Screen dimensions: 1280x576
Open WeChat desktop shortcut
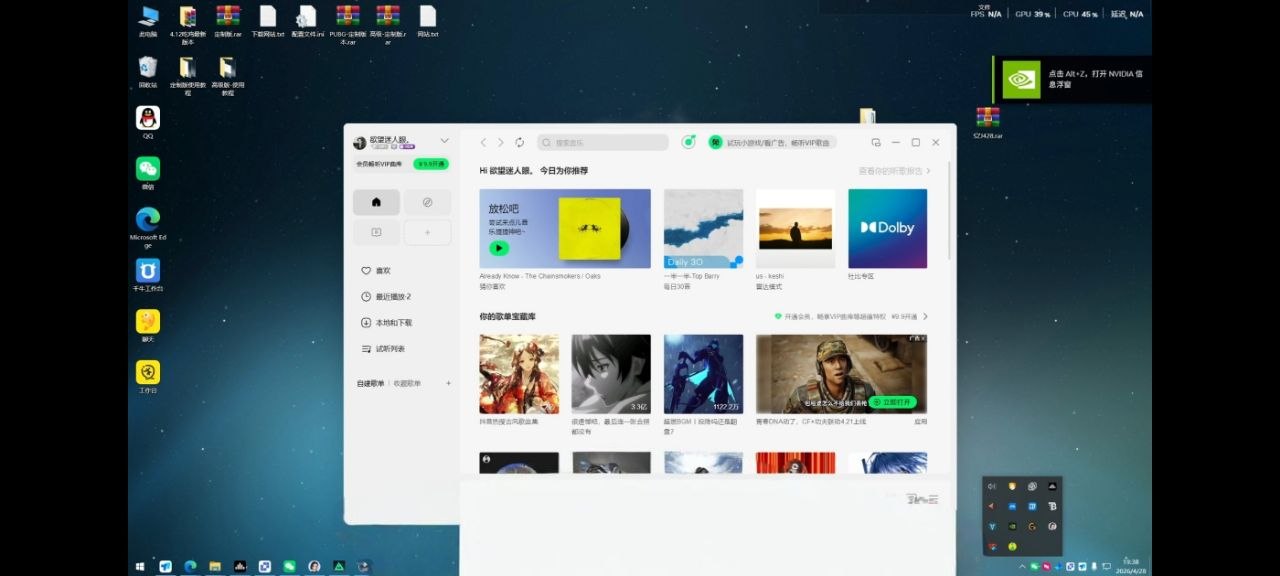pyautogui.click(x=148, y=173)
